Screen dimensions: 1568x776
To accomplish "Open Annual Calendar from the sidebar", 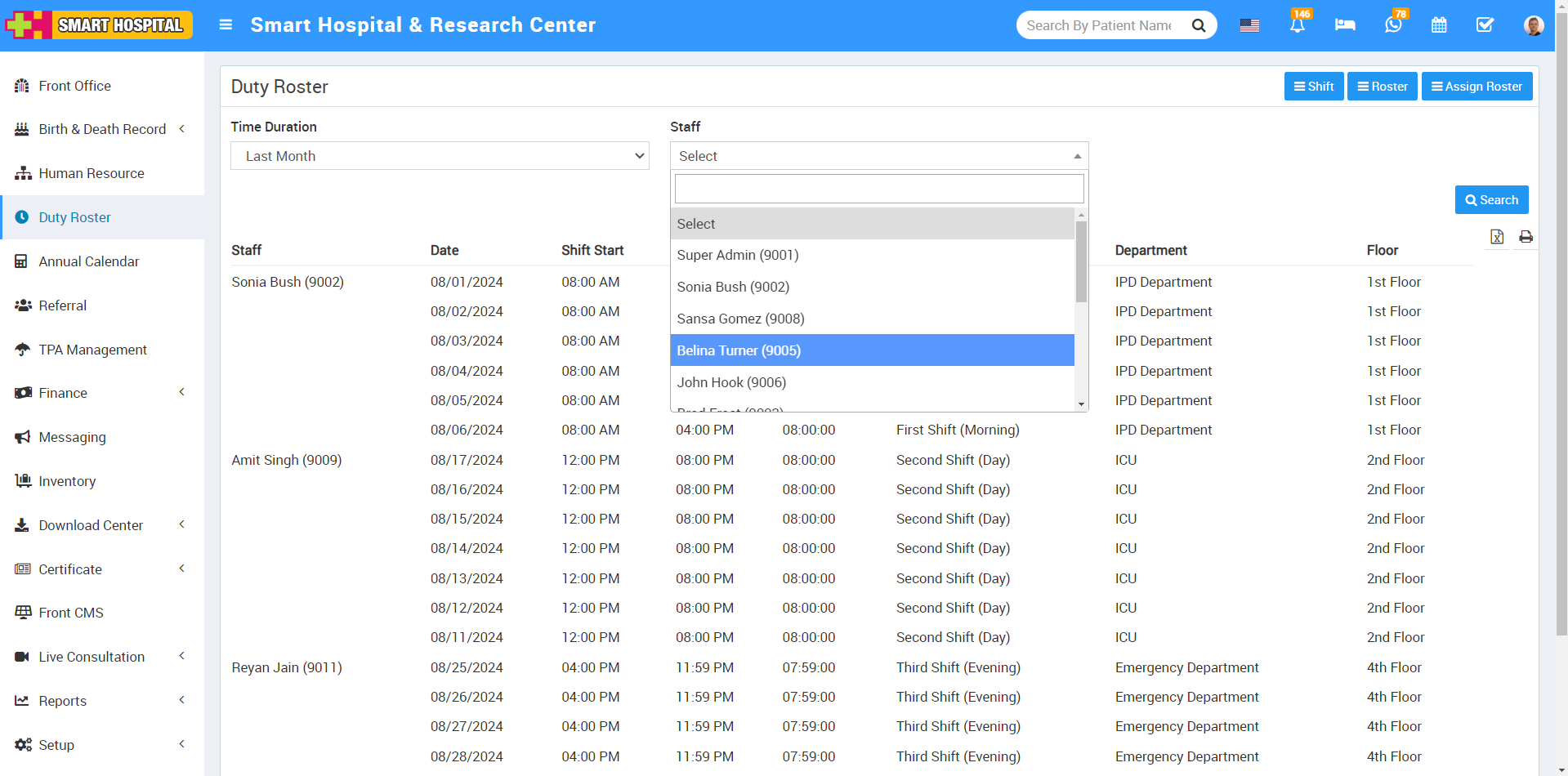I will (88, 261).
